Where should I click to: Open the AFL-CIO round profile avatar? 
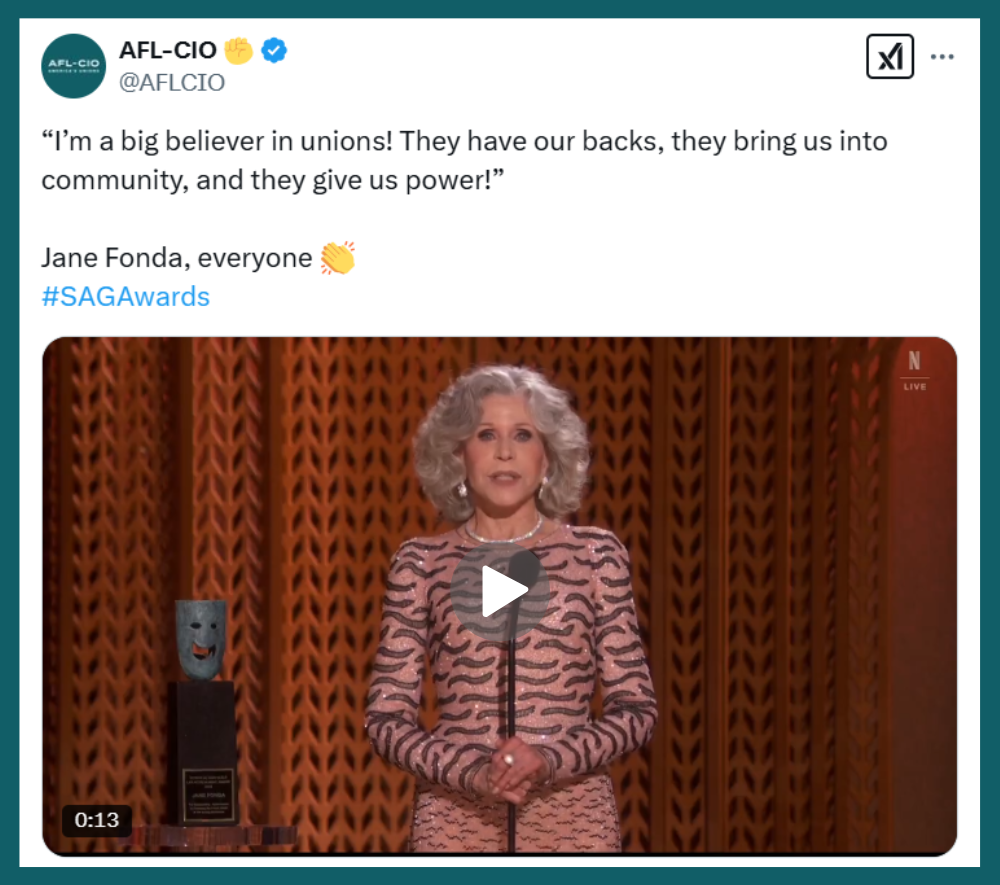tap(74, 66)
